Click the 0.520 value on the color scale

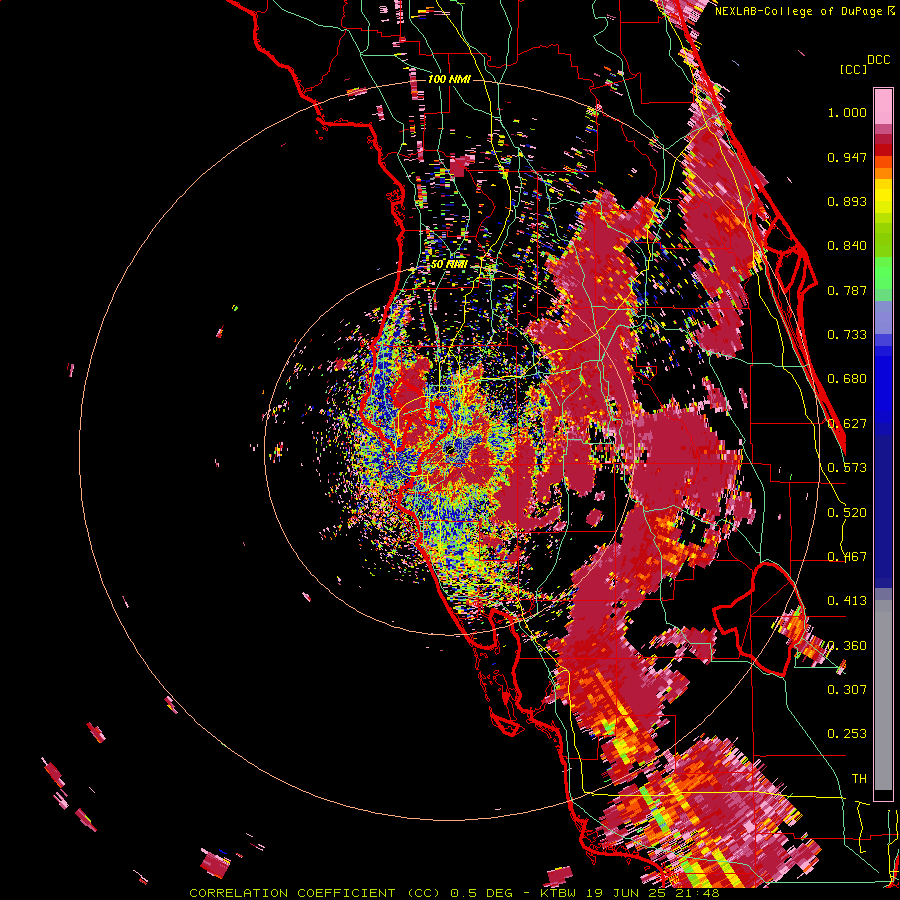click(847, 513)
